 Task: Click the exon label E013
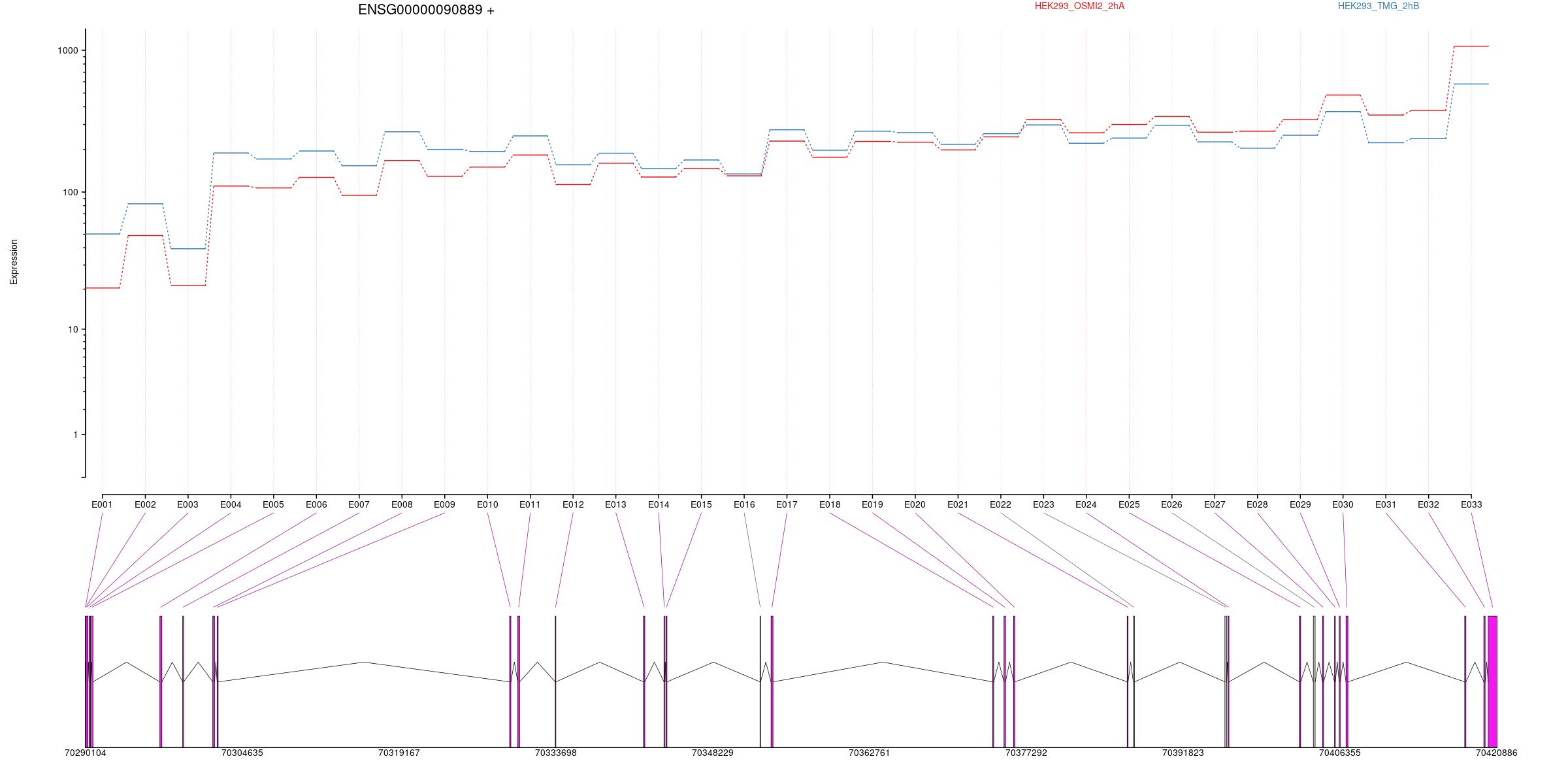click(615, 504)
